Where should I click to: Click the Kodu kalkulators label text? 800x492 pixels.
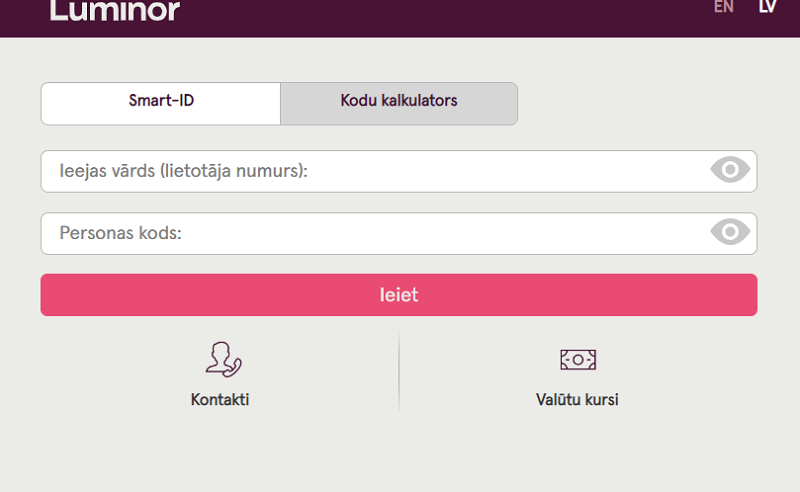(399, 101)
